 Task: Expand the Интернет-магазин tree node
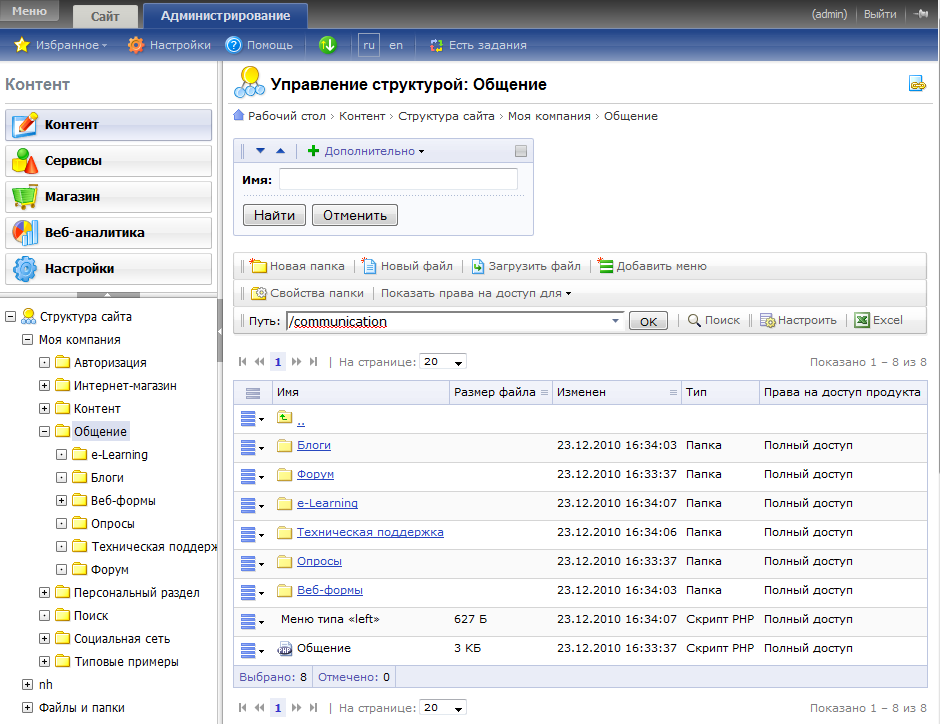[44, 385]
